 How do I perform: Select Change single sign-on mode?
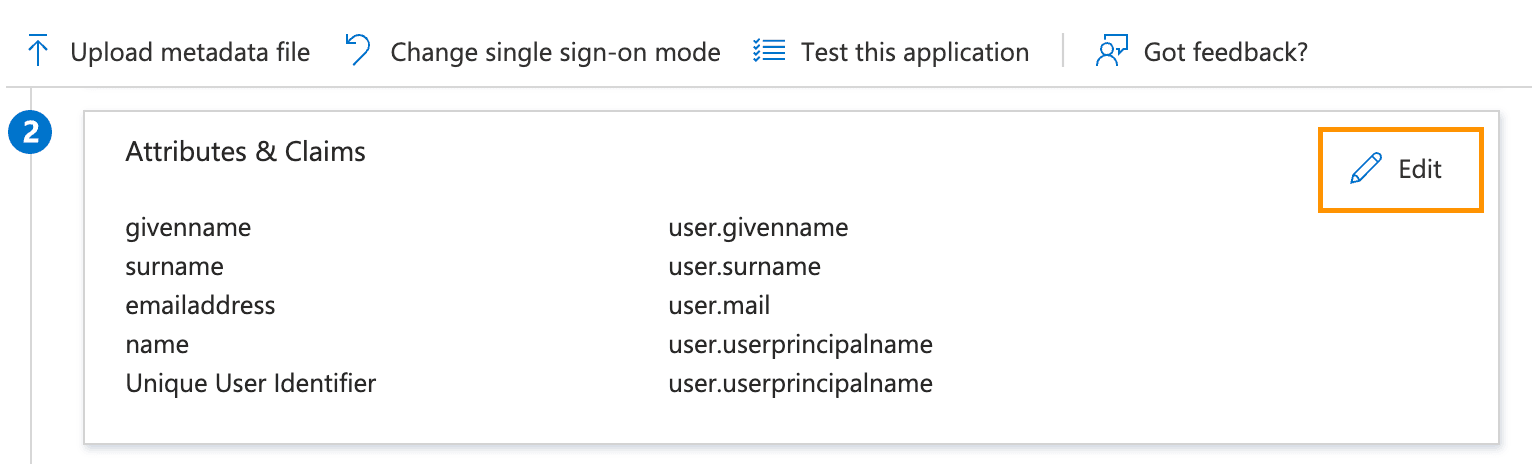(555, 52)
